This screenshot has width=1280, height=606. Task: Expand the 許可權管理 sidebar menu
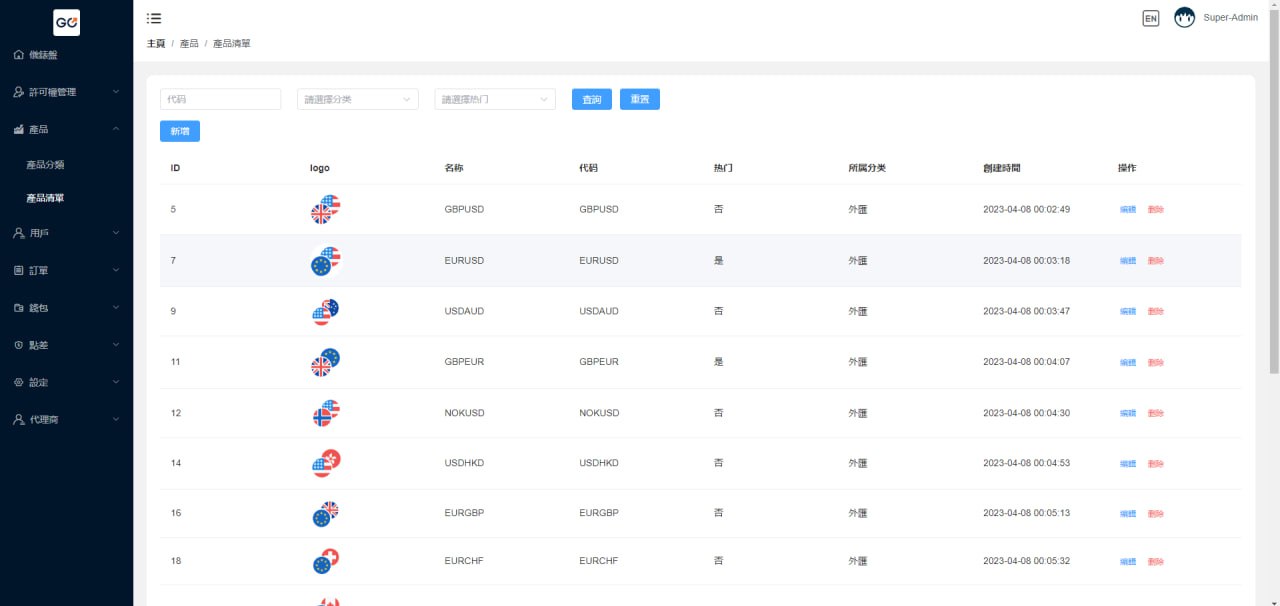pos(66,92)
